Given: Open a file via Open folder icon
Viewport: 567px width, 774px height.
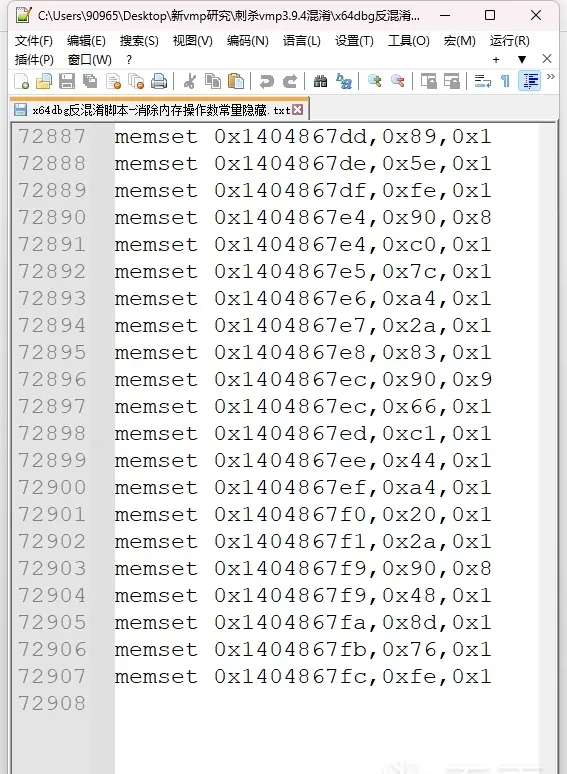Looking at the screenshot, I should [x=44, y=81].
